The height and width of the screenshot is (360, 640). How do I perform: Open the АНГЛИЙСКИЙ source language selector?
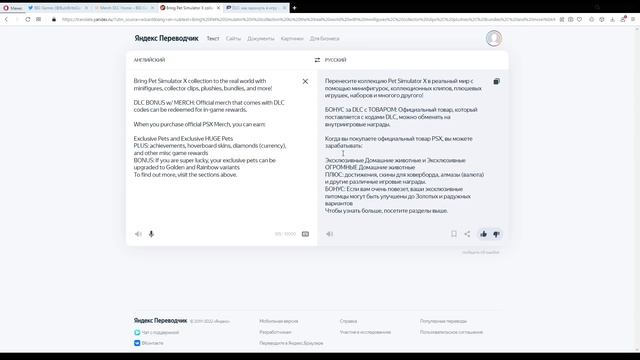(x=149, y=60)
